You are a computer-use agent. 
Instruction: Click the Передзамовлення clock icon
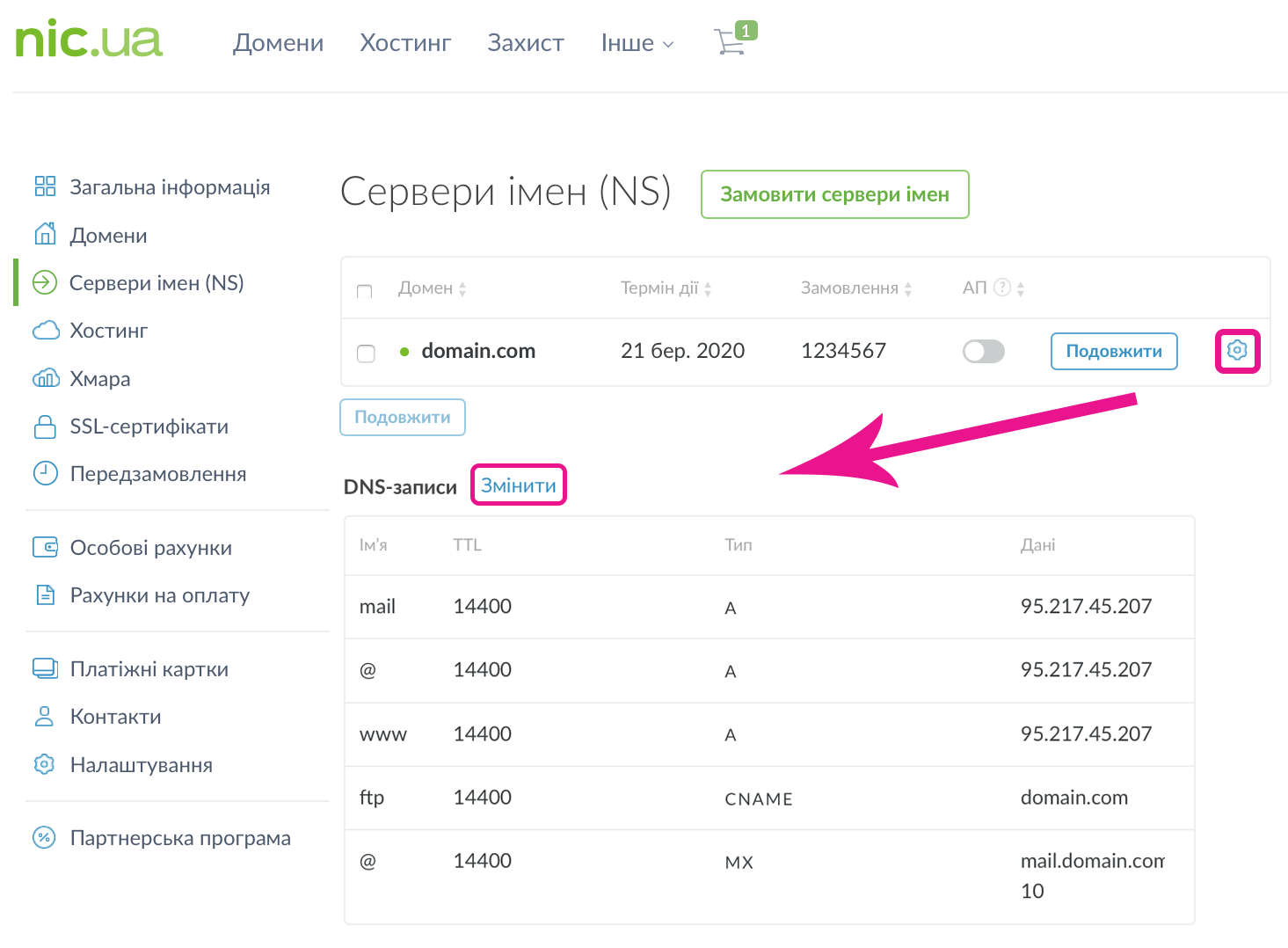(45, 473)
